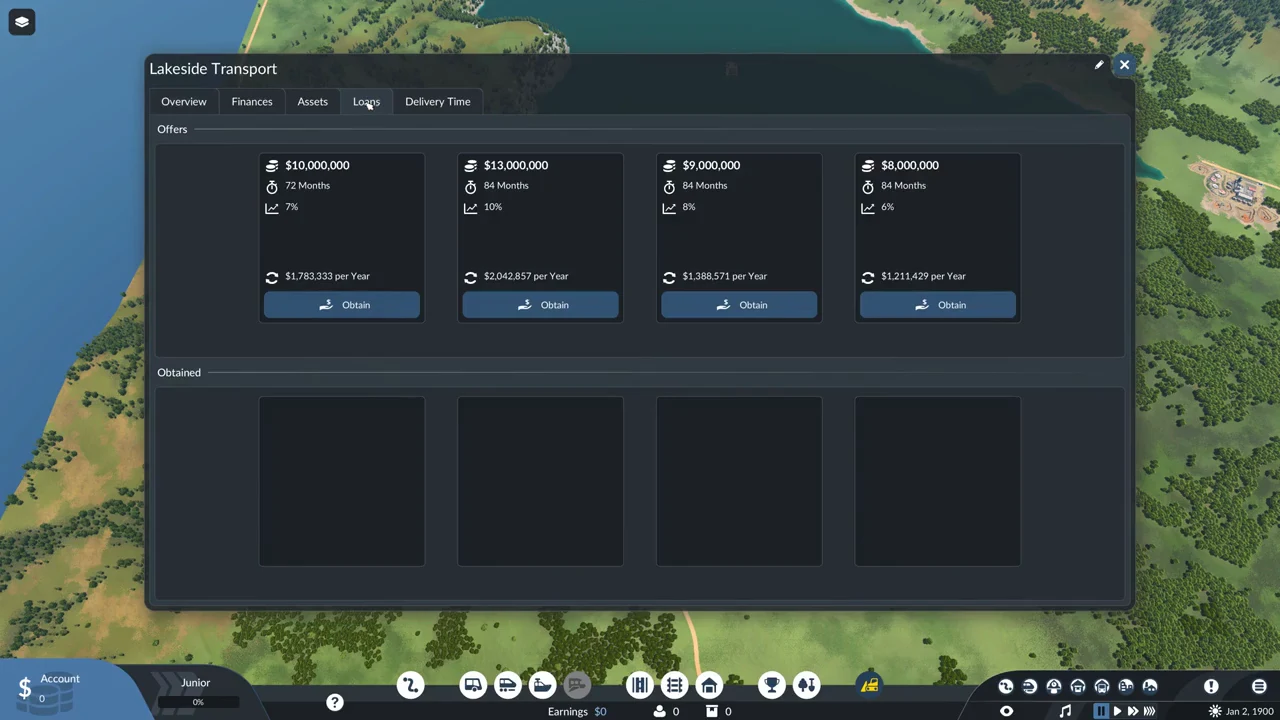Rename company with the pencil icon
This screenshot has height=720, width=1280.
[x=1099, y=65]
